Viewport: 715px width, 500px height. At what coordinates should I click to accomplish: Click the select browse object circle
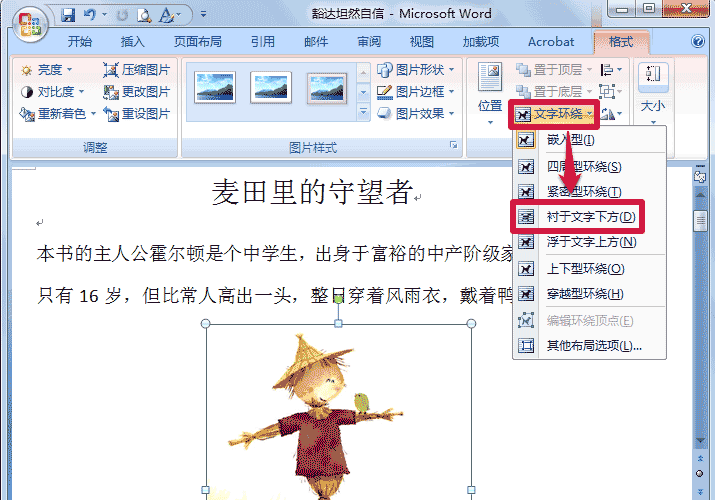(700, 474)
